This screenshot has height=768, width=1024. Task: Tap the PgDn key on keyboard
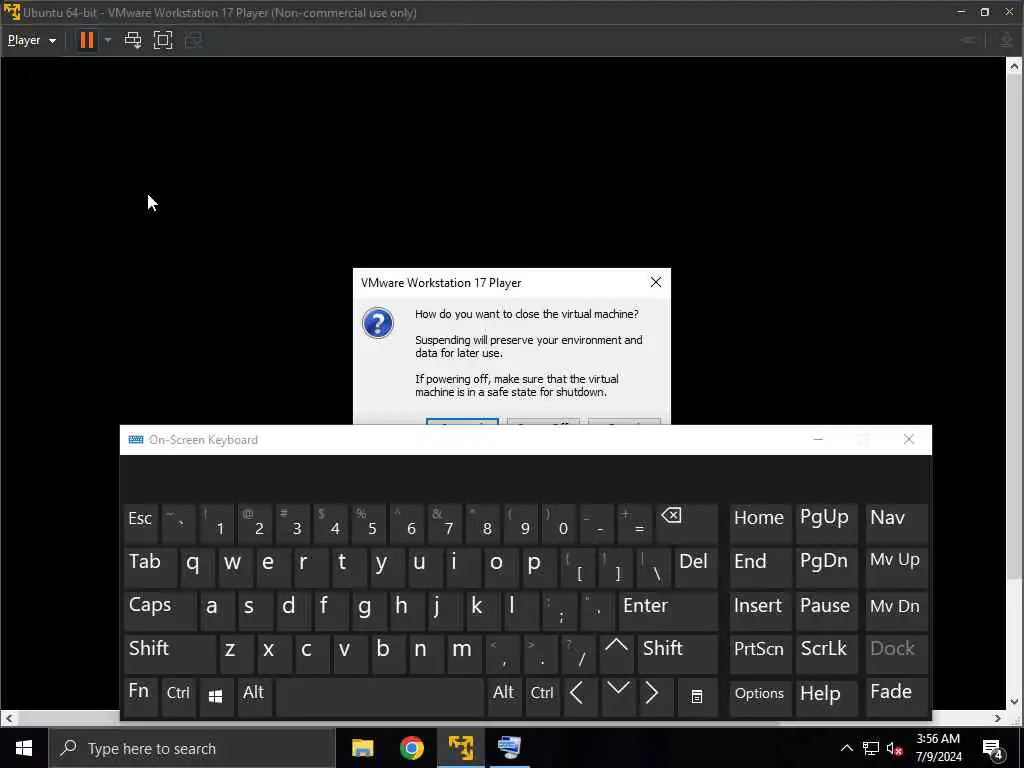(x=825, y=566)
